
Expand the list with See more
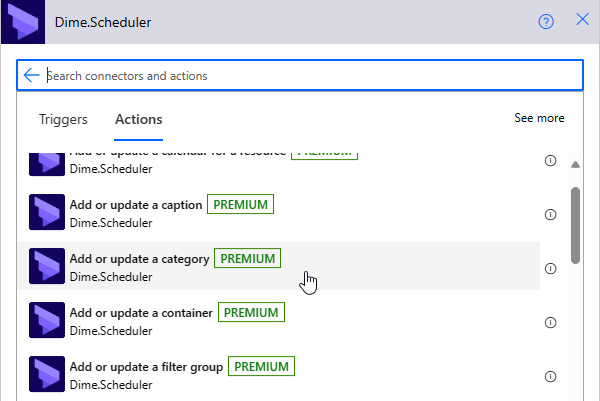click(x=539, y=118)
